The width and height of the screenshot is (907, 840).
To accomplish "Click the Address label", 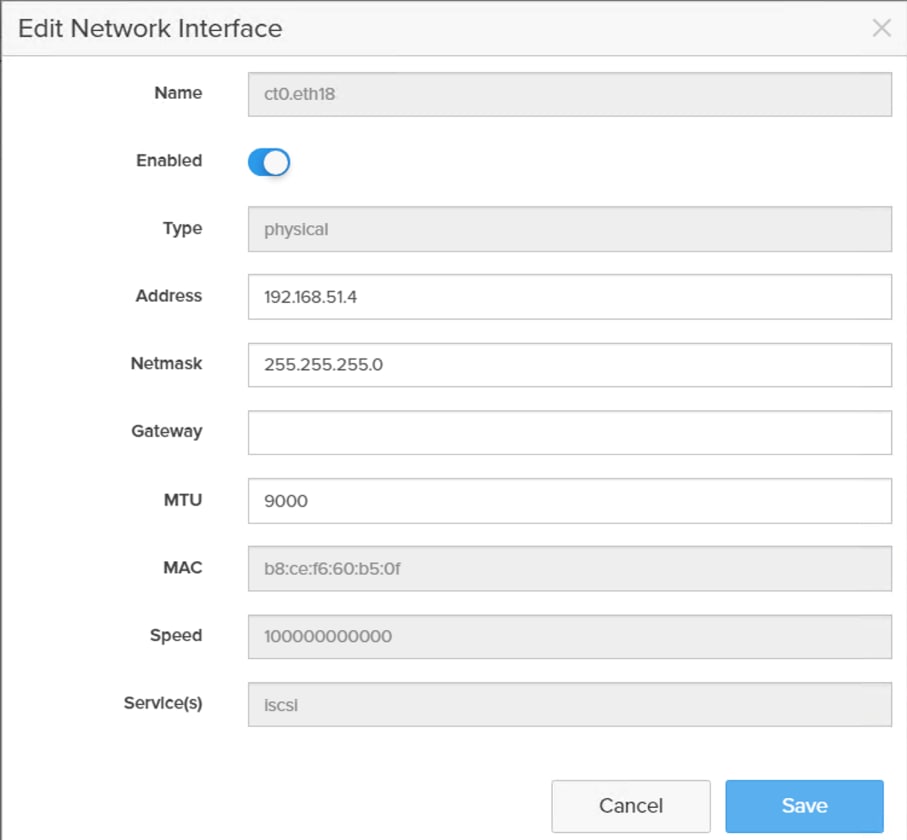I will tap(168, 296).
